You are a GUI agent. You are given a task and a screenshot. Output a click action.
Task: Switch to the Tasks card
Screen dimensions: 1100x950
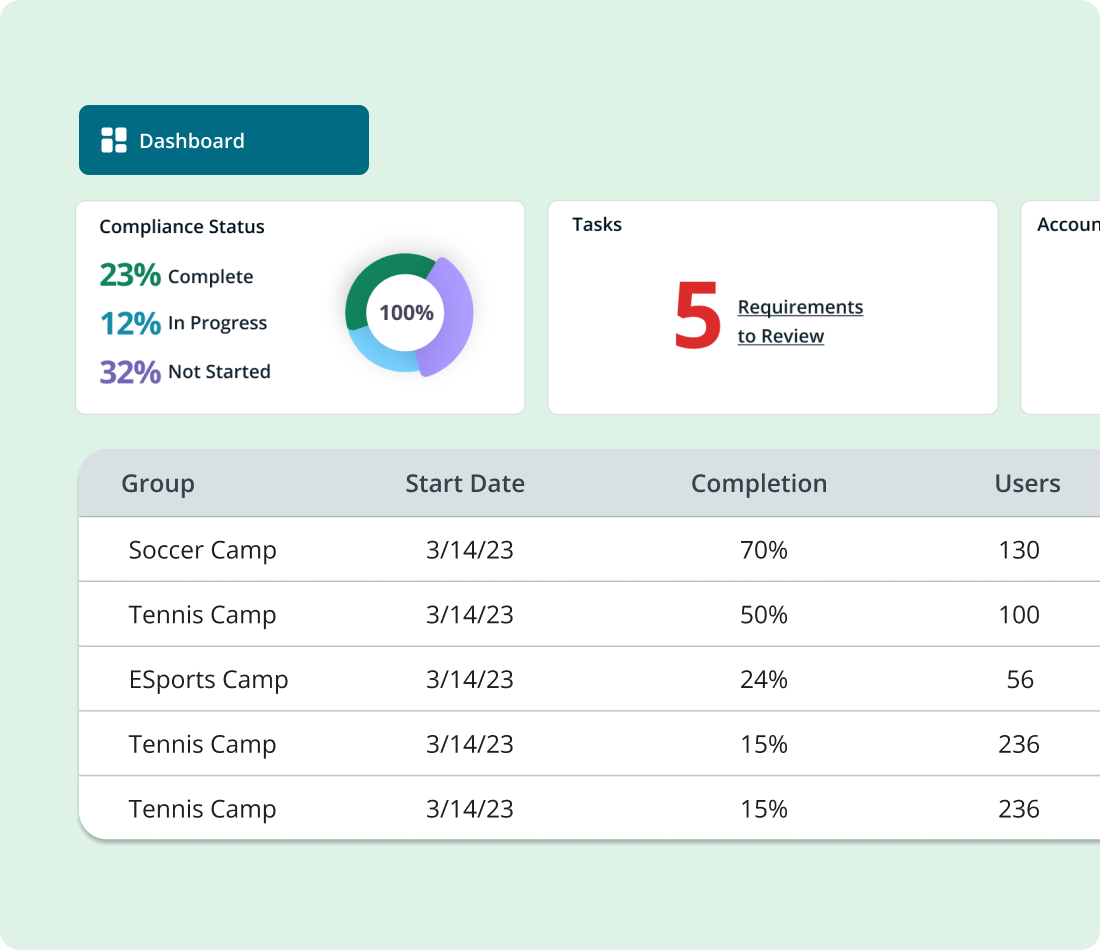pos(773,306)
